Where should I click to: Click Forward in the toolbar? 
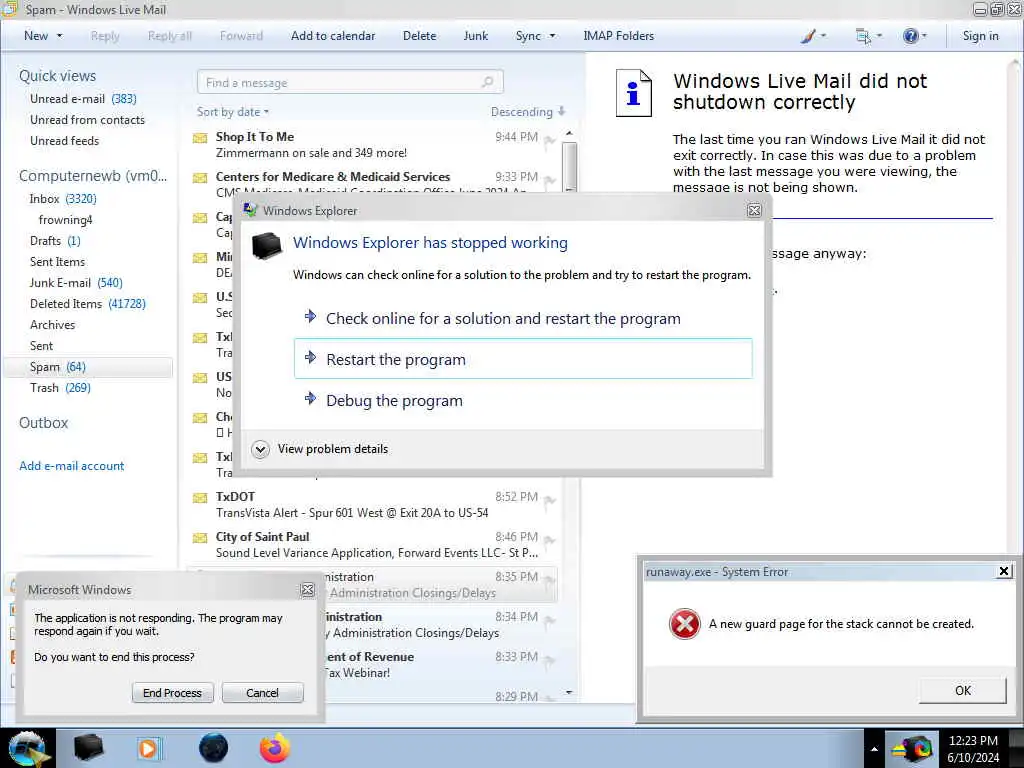pos(241,36)
